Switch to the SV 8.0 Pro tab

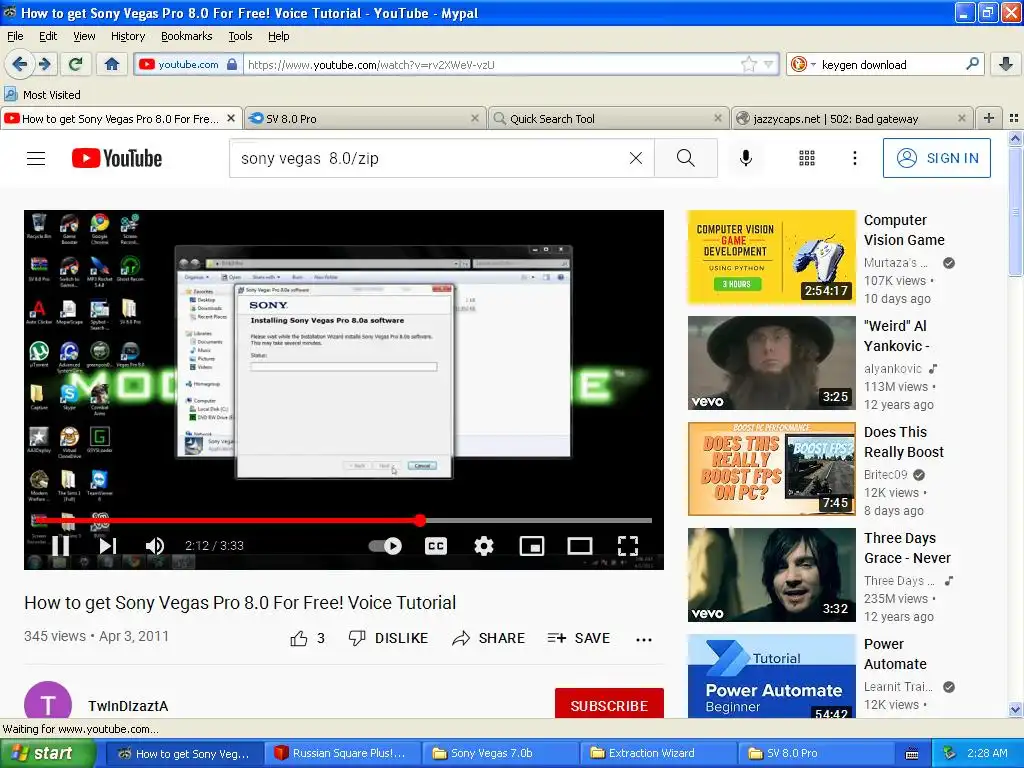click(364, 118)
